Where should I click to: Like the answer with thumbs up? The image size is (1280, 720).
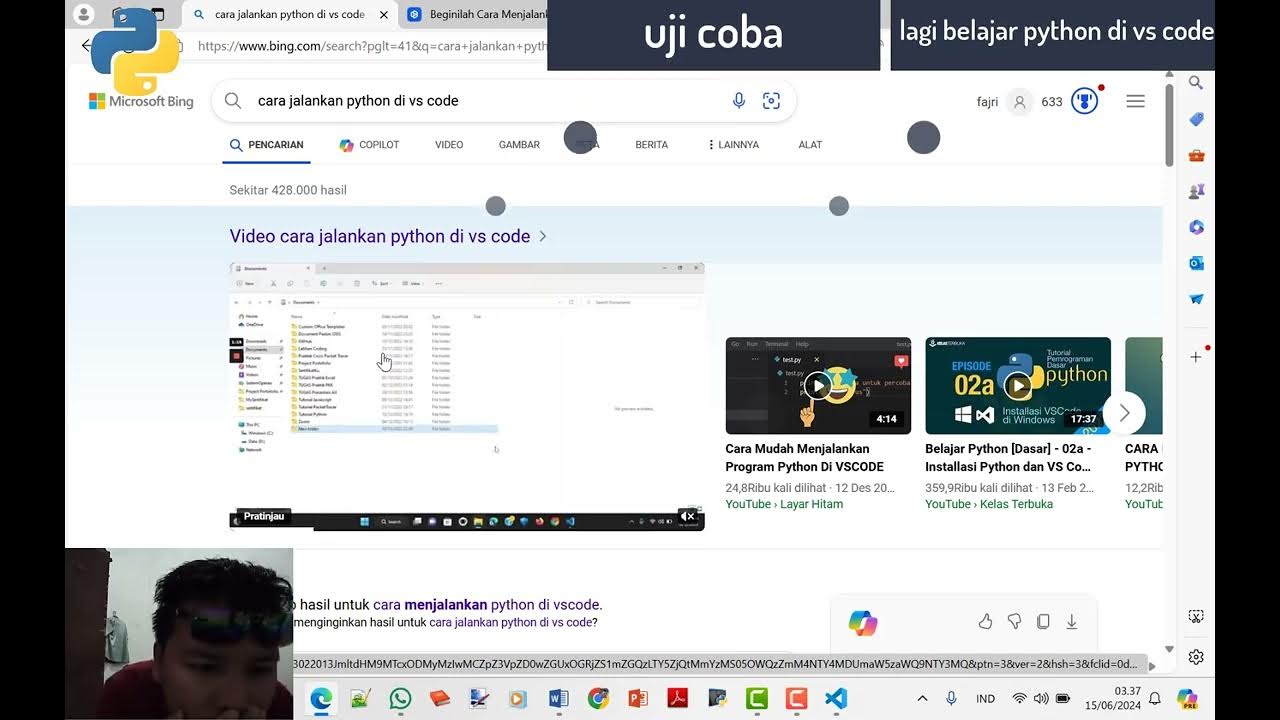(x=985, y=622)
